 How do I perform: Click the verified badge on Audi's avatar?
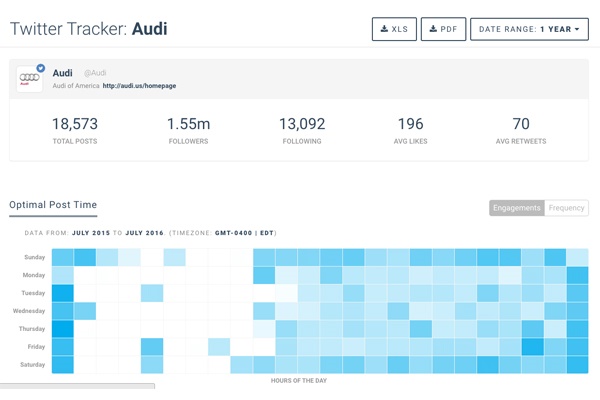(x=41, y=68)
